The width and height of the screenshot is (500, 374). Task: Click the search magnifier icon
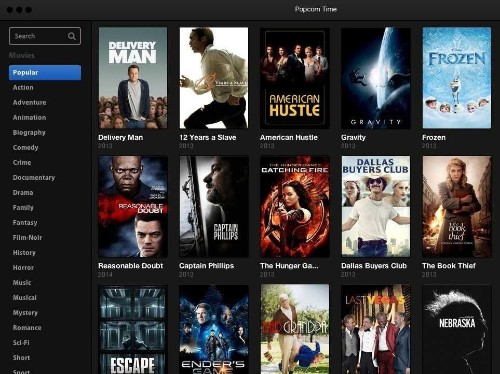click(72, 36)
